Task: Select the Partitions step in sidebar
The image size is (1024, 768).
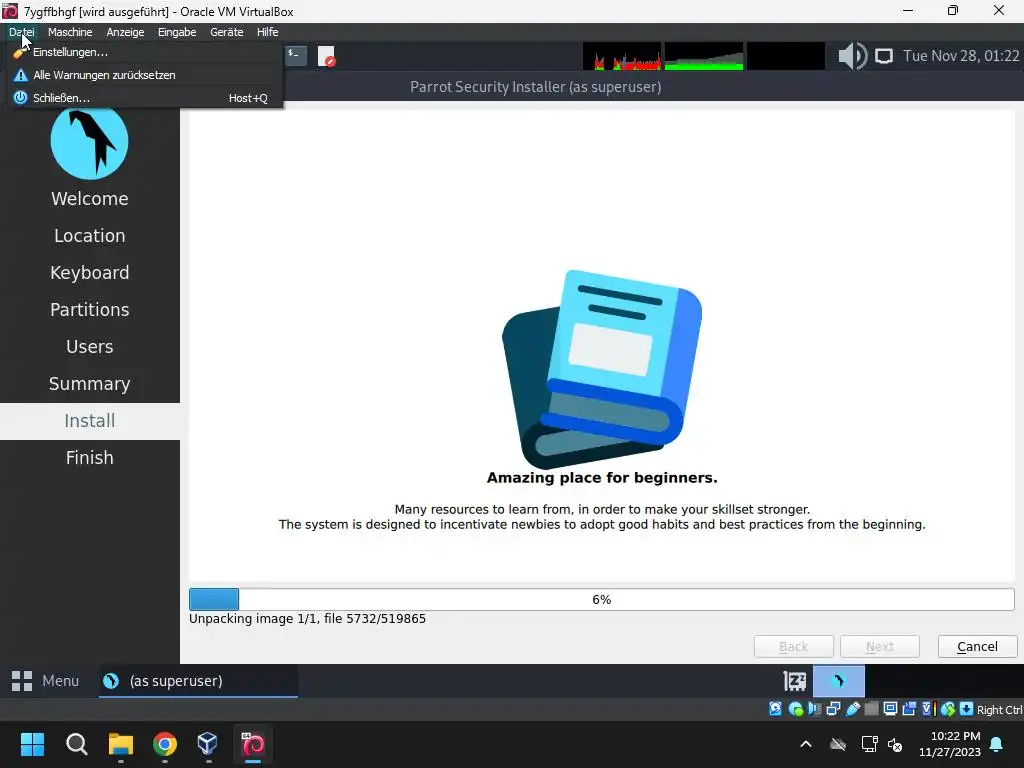Action: coord(89,310)
